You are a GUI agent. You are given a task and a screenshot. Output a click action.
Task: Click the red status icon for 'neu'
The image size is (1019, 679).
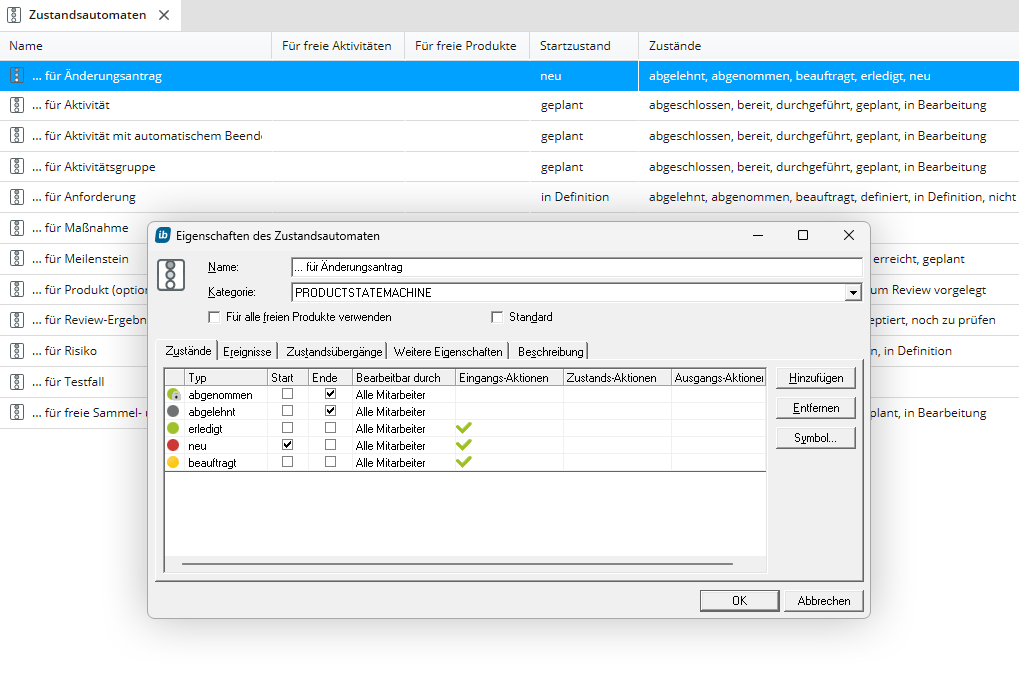[174, 445]
